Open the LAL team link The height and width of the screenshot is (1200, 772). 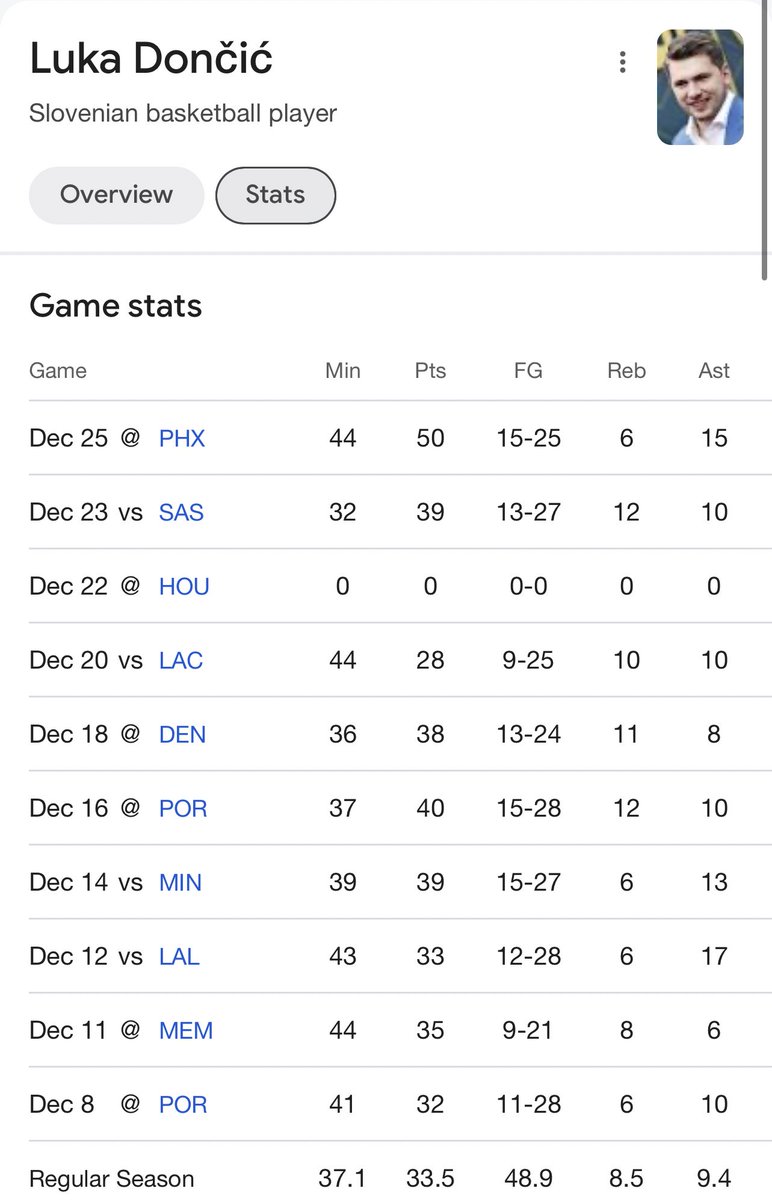click(179, 956)
